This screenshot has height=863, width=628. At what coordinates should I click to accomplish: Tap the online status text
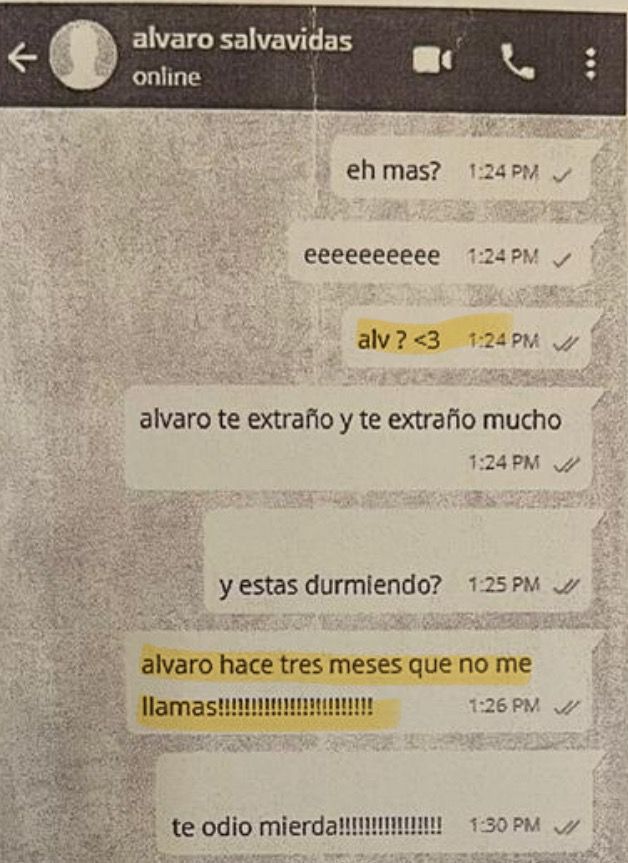click(x=166, y=77)
